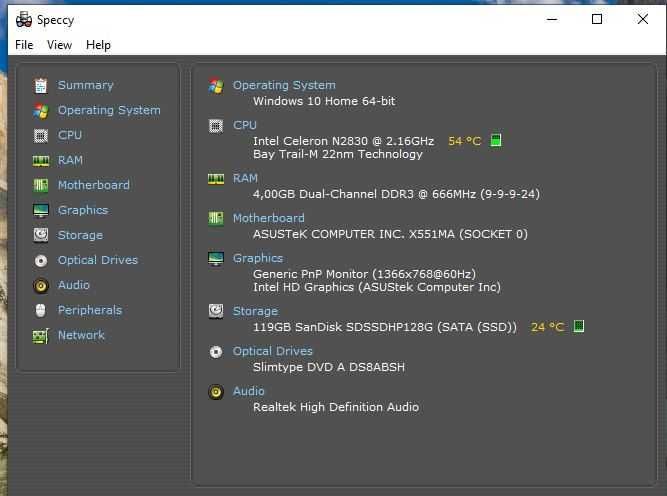This screenshot has height=496, width=667.
Task: Open the Audio heading link in summary
Action: [248, 391]
